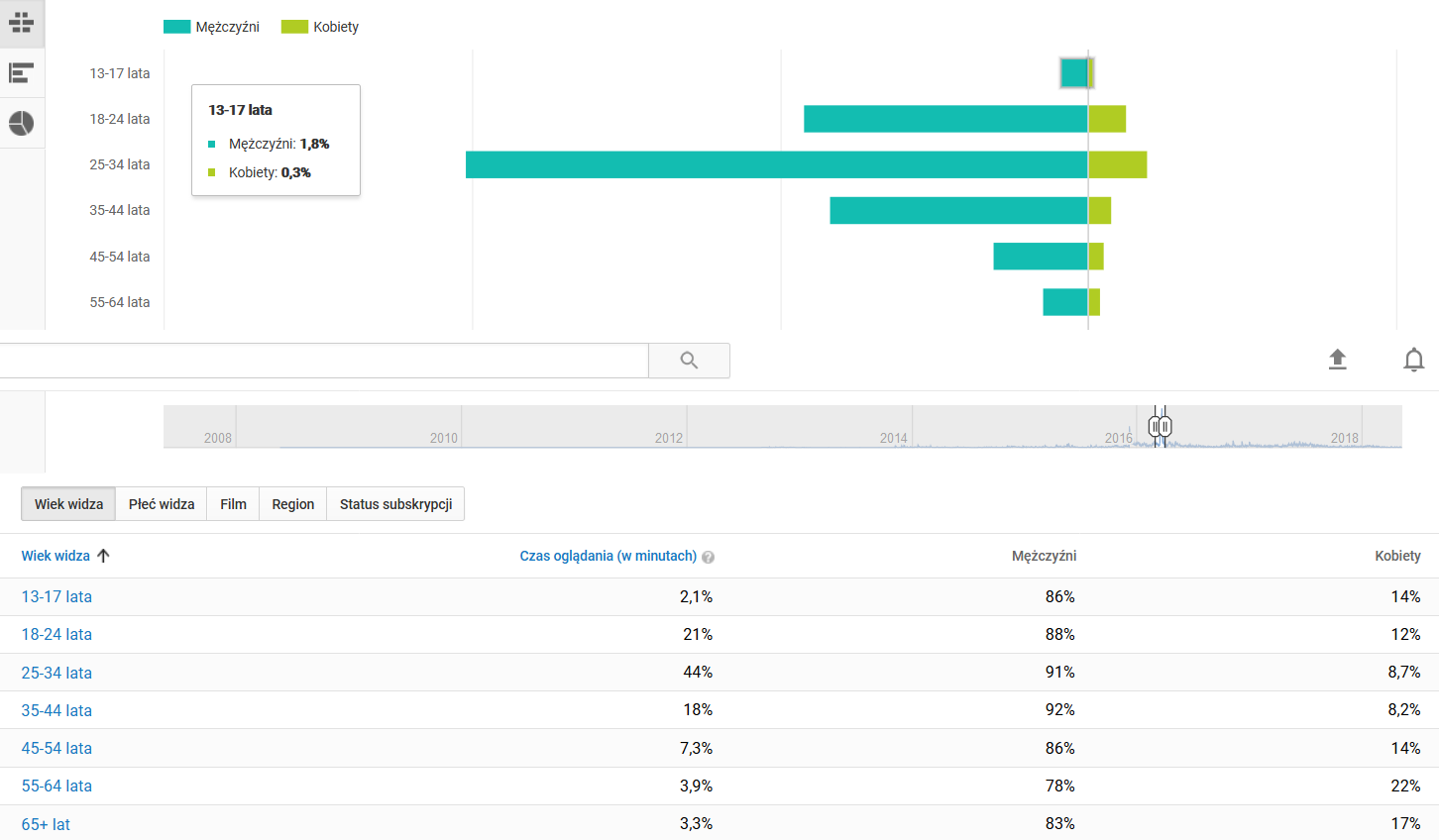
Task: Toggle Kobiety legend series
Action: pyautogui.click(x=320, y=27)
